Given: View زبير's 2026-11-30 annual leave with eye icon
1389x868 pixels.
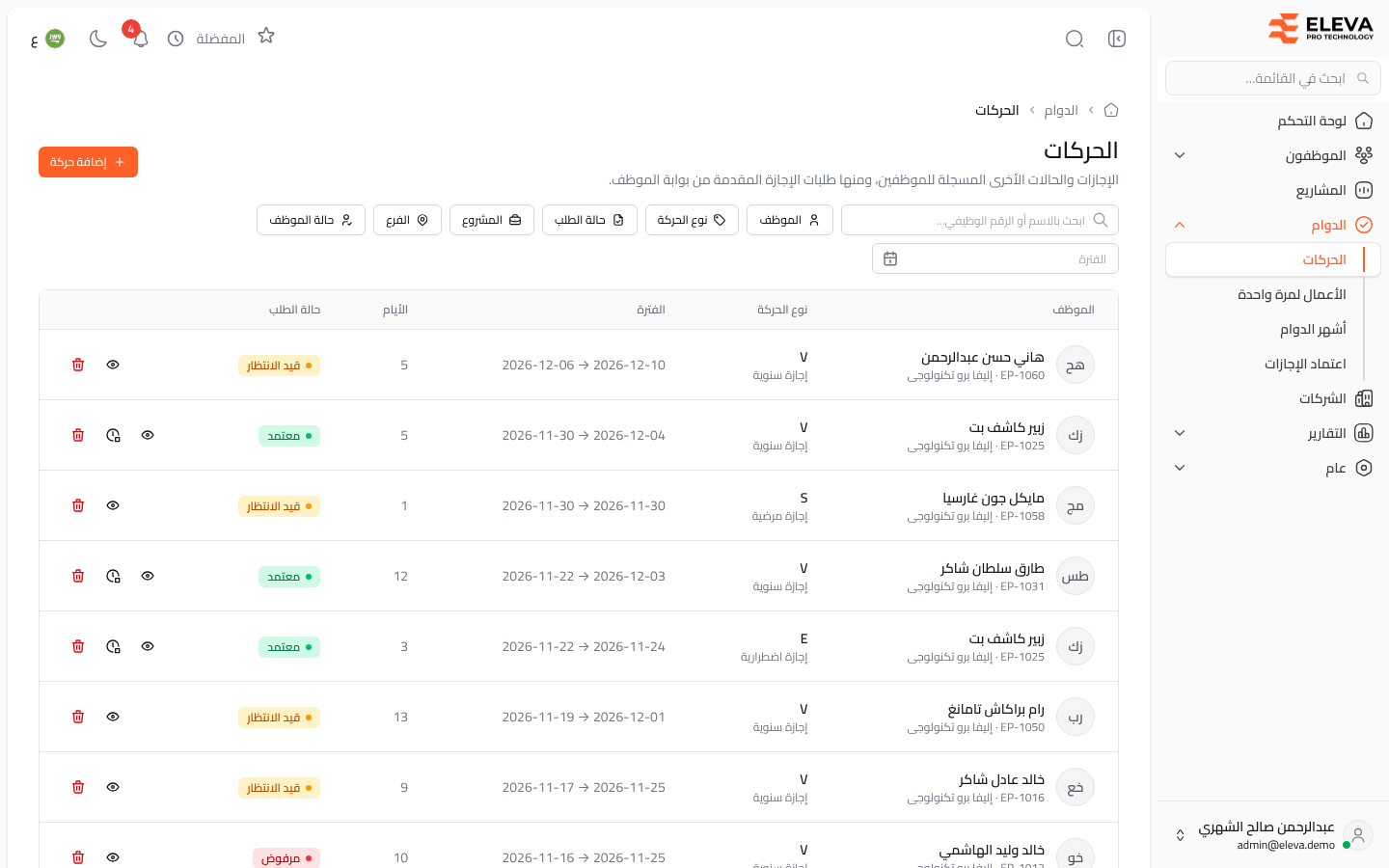Looking at the screenshot, I should pyautogui.click(x=148, y=435).
